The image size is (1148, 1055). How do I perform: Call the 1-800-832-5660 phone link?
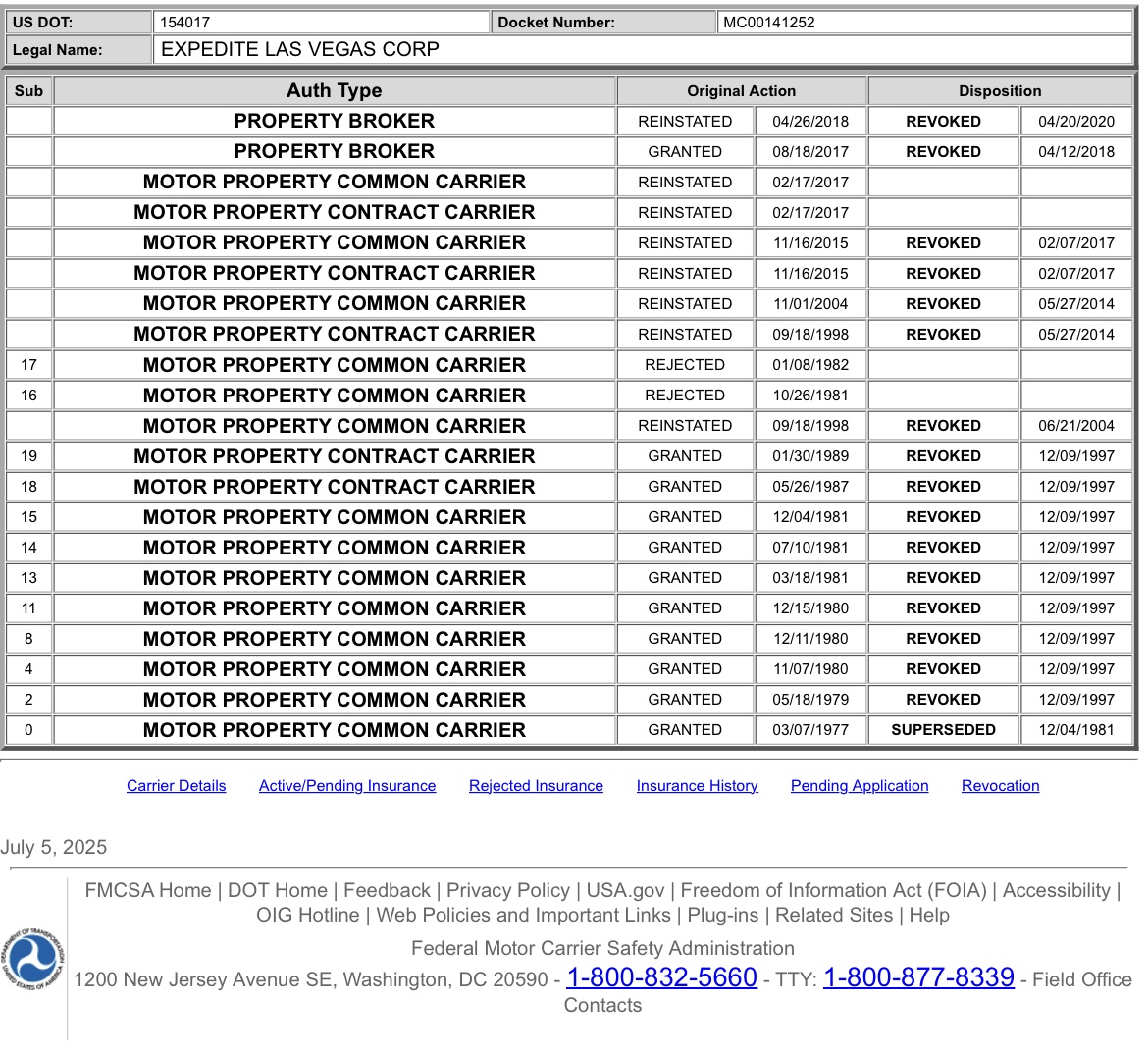point(661,977)
